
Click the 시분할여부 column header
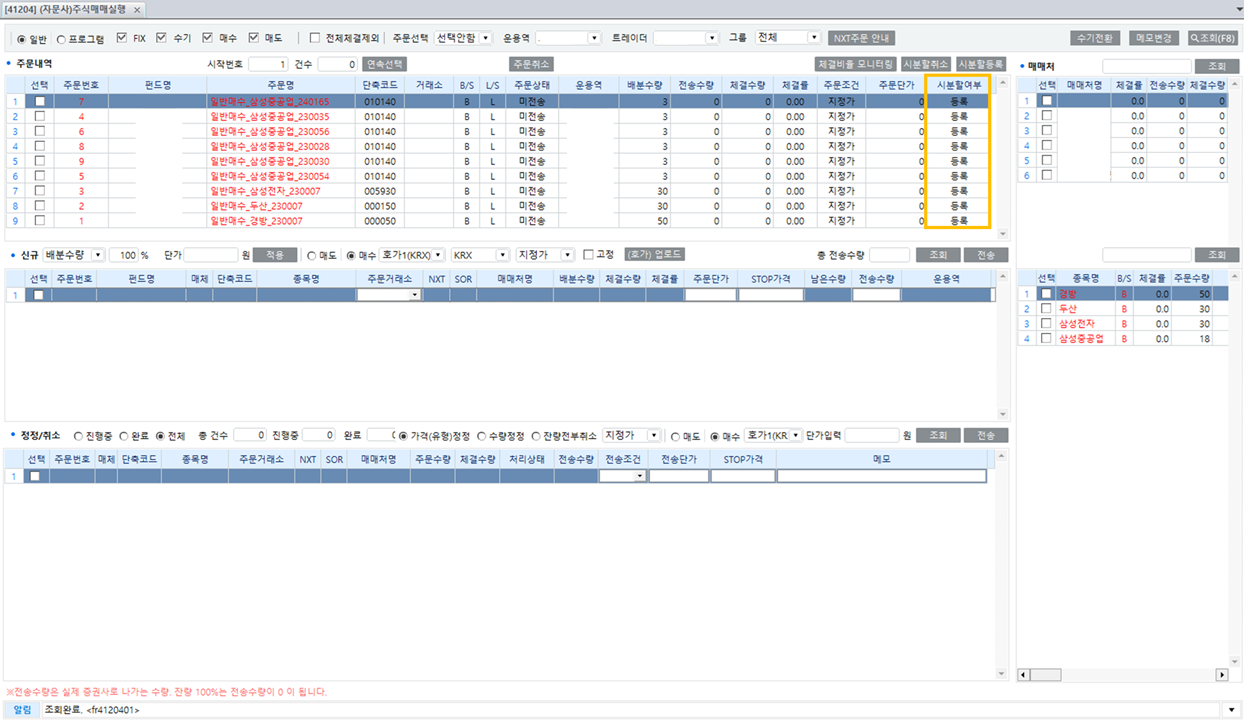coord(958,86)
